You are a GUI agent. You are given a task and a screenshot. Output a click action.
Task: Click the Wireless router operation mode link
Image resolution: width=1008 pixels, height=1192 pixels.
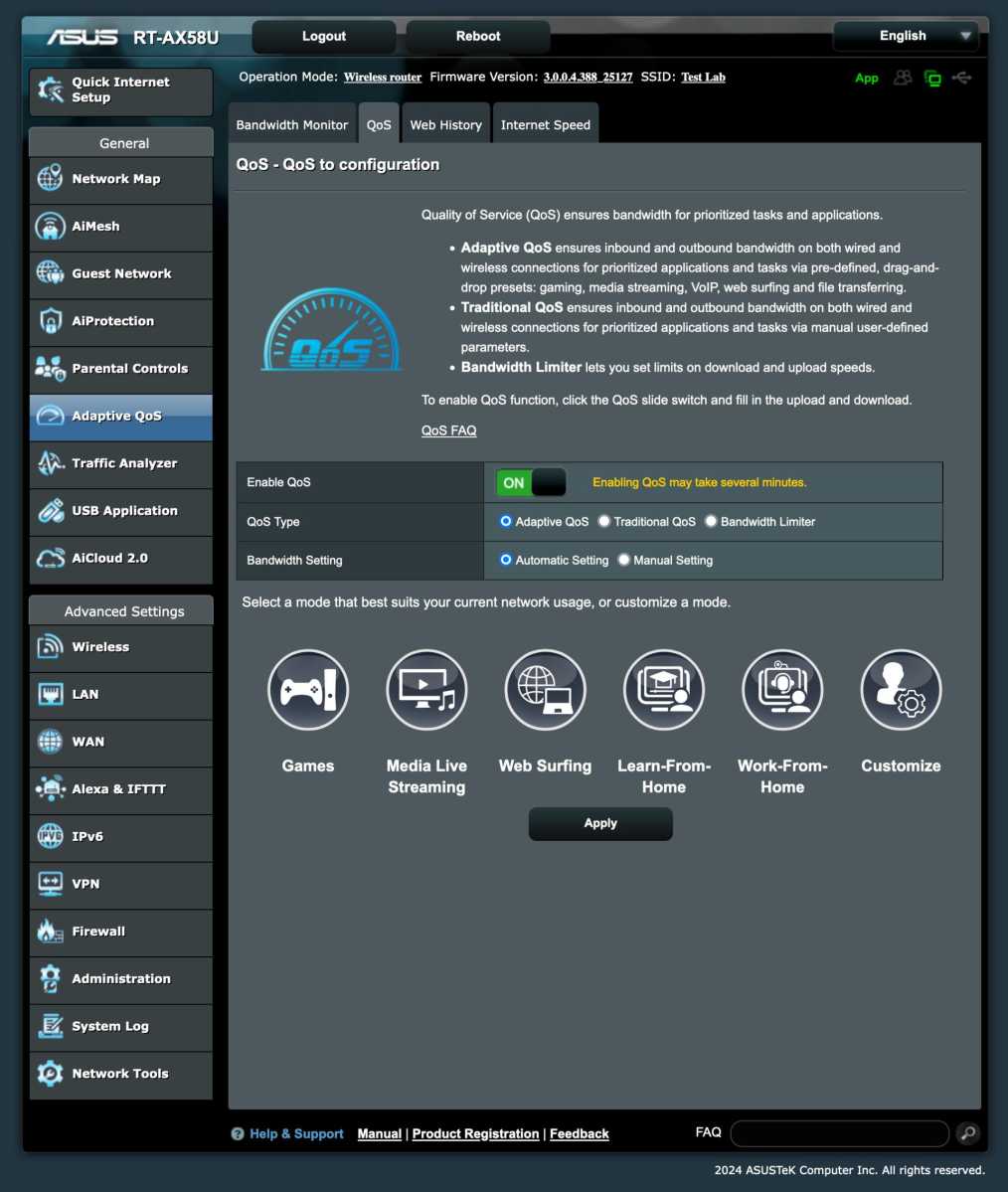coord(383,77)
